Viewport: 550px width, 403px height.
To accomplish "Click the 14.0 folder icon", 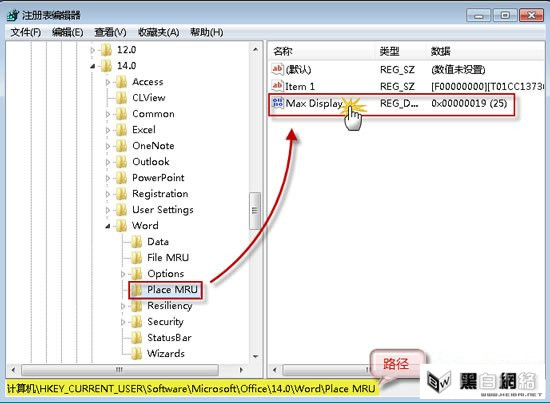I will pos(106,66).
